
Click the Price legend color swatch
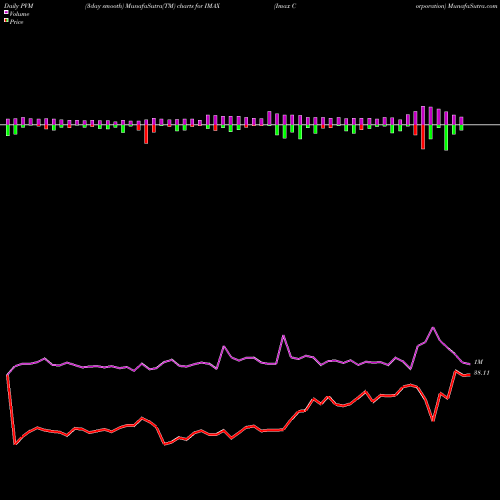click(x=6, y=21)
